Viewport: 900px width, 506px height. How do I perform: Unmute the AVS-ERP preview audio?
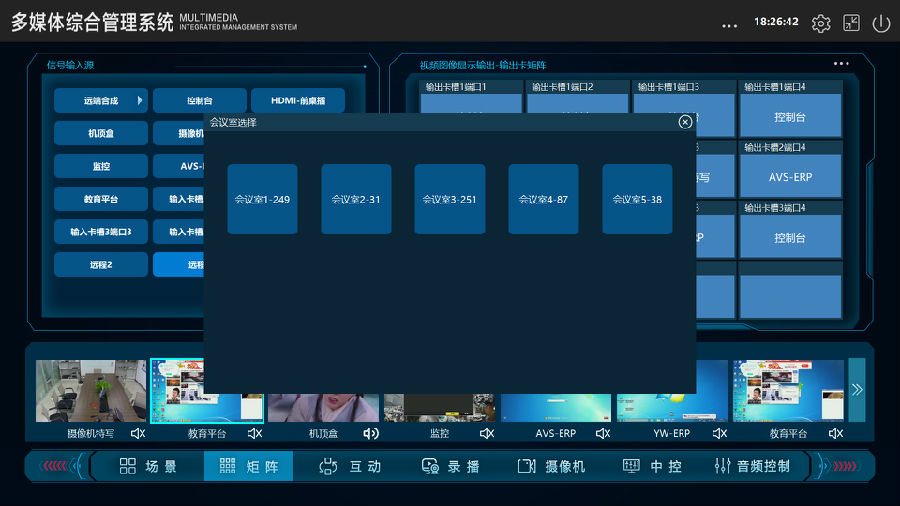[603, 433]
